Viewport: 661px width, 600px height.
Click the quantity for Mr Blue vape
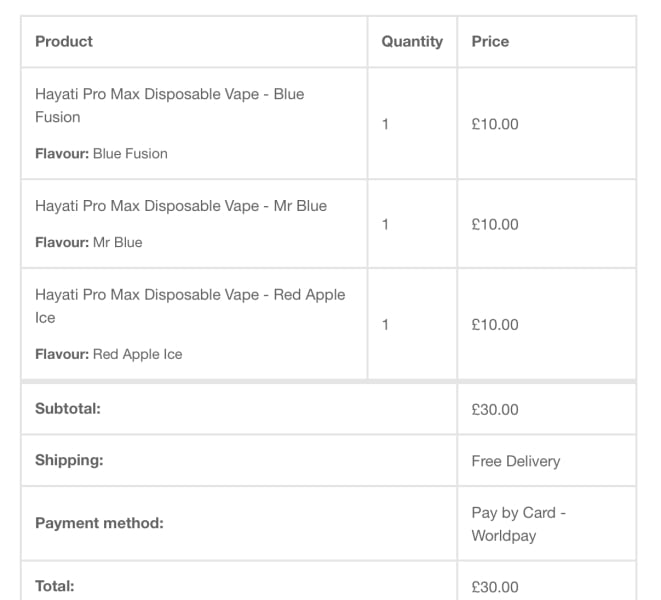point(386,225)
